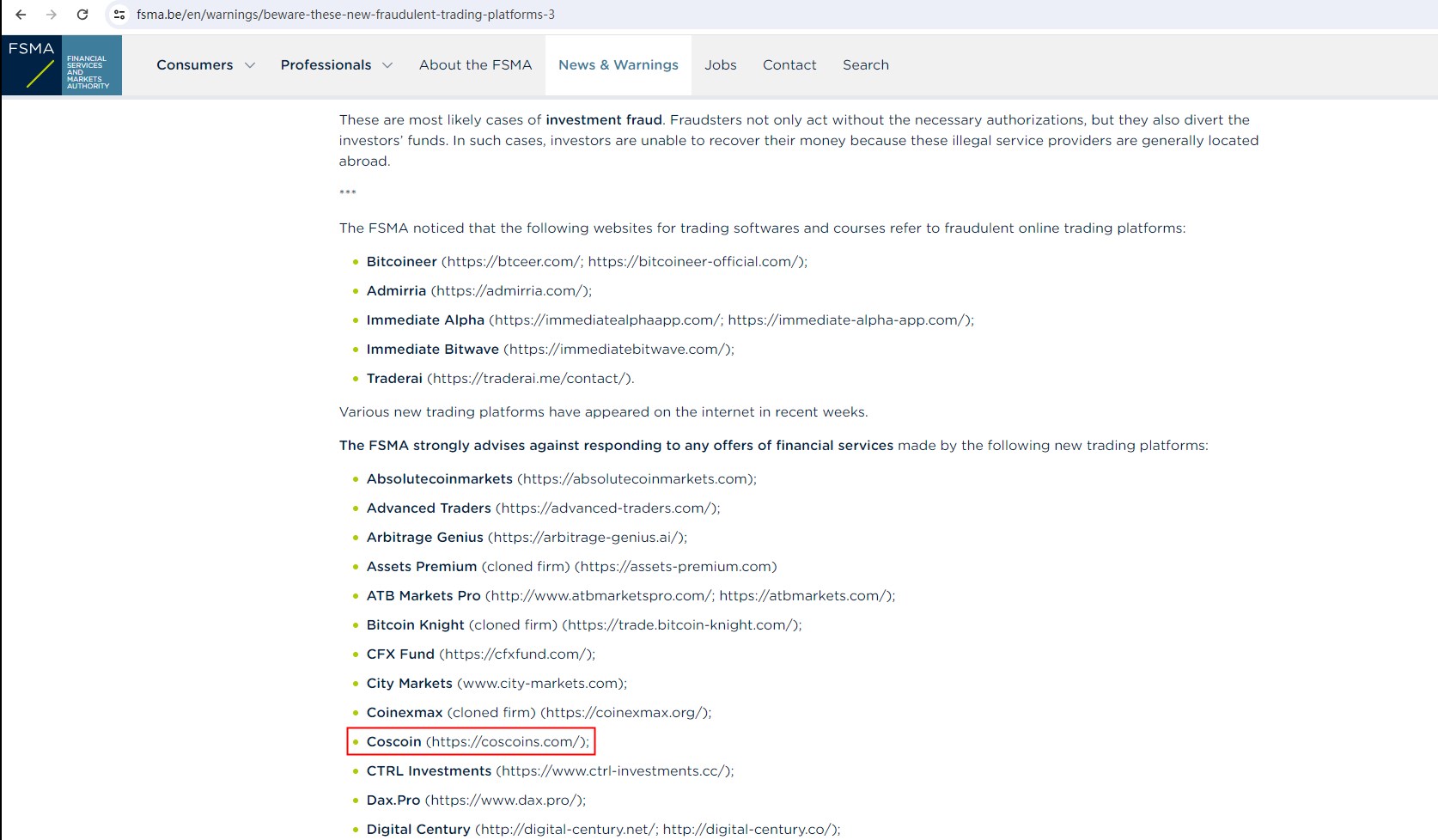Click the Immediate Bitwave list entry
The height and width of the screenshot is (840, 1438).
(x=432, y=350)
